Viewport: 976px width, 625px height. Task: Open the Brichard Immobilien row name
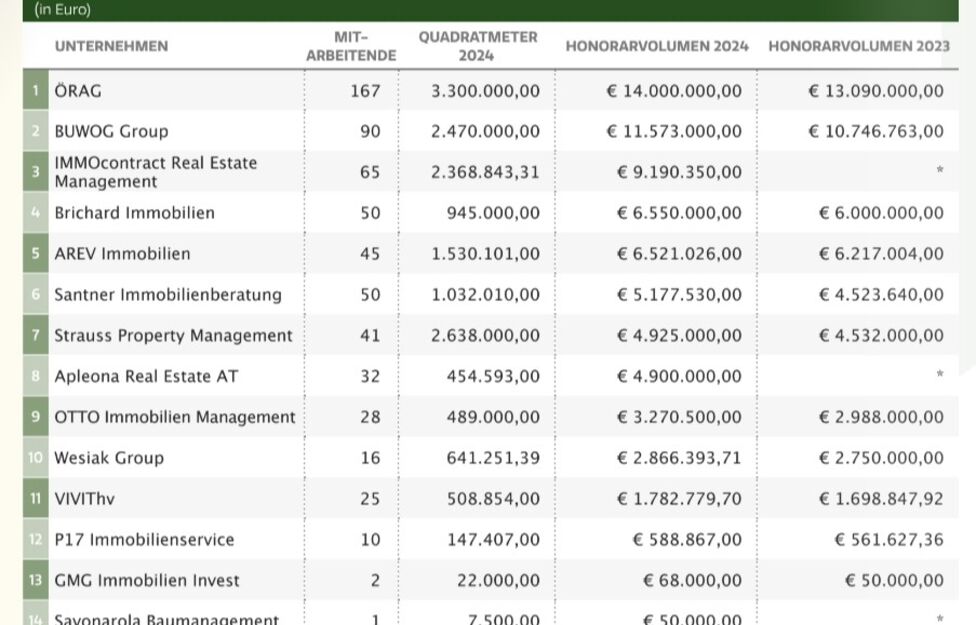(134, 213)
